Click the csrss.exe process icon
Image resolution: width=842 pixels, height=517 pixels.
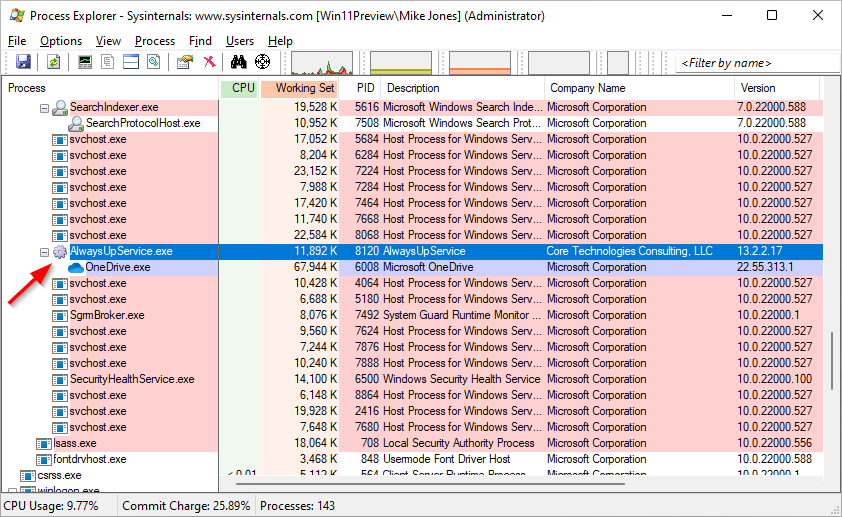pos(27,476)
